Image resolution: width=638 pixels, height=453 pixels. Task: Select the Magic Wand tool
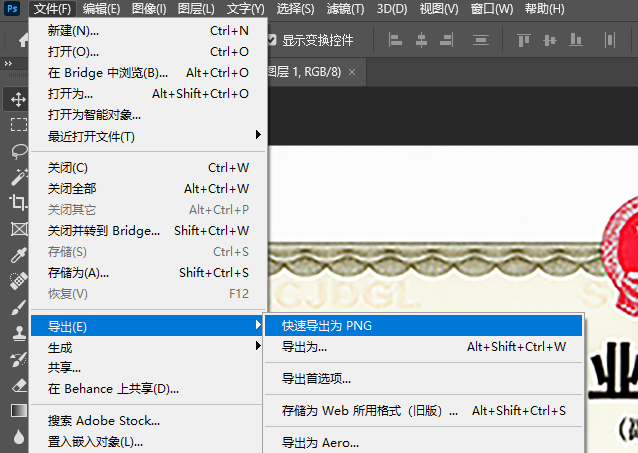19,176
